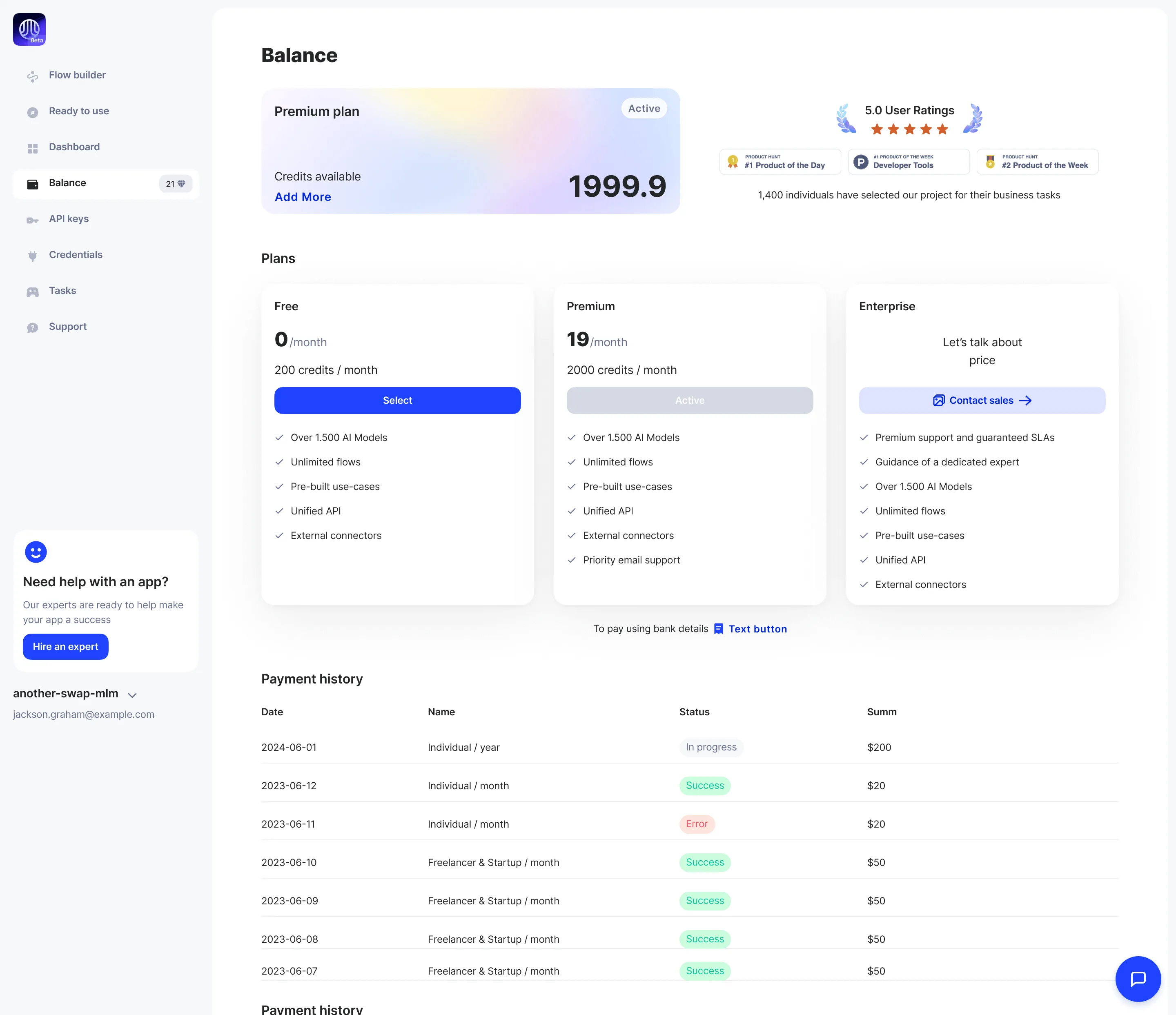Click the app logo in top-left corner

(29, 29)
